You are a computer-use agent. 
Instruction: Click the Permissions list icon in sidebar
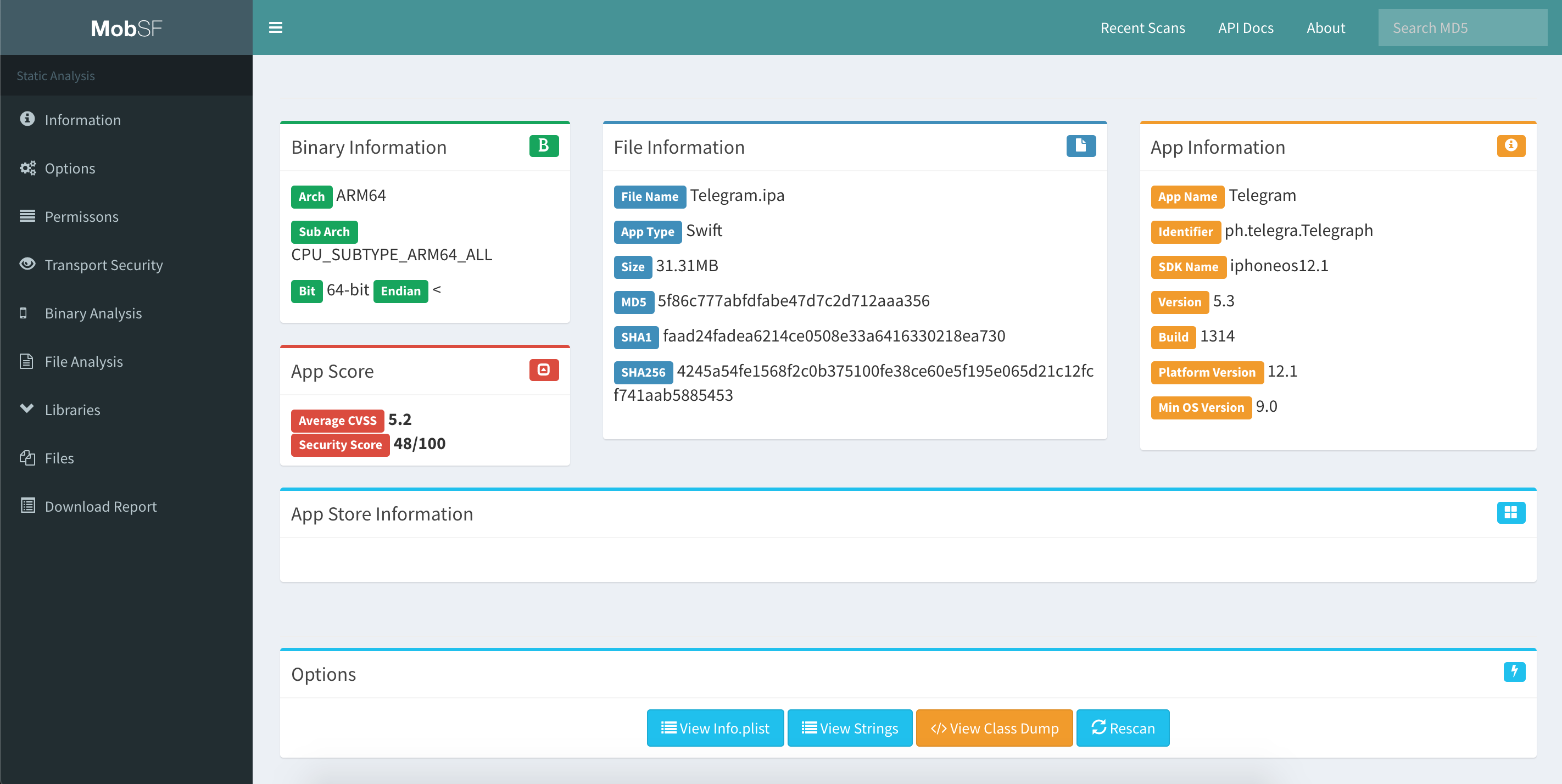pos(27,216)
